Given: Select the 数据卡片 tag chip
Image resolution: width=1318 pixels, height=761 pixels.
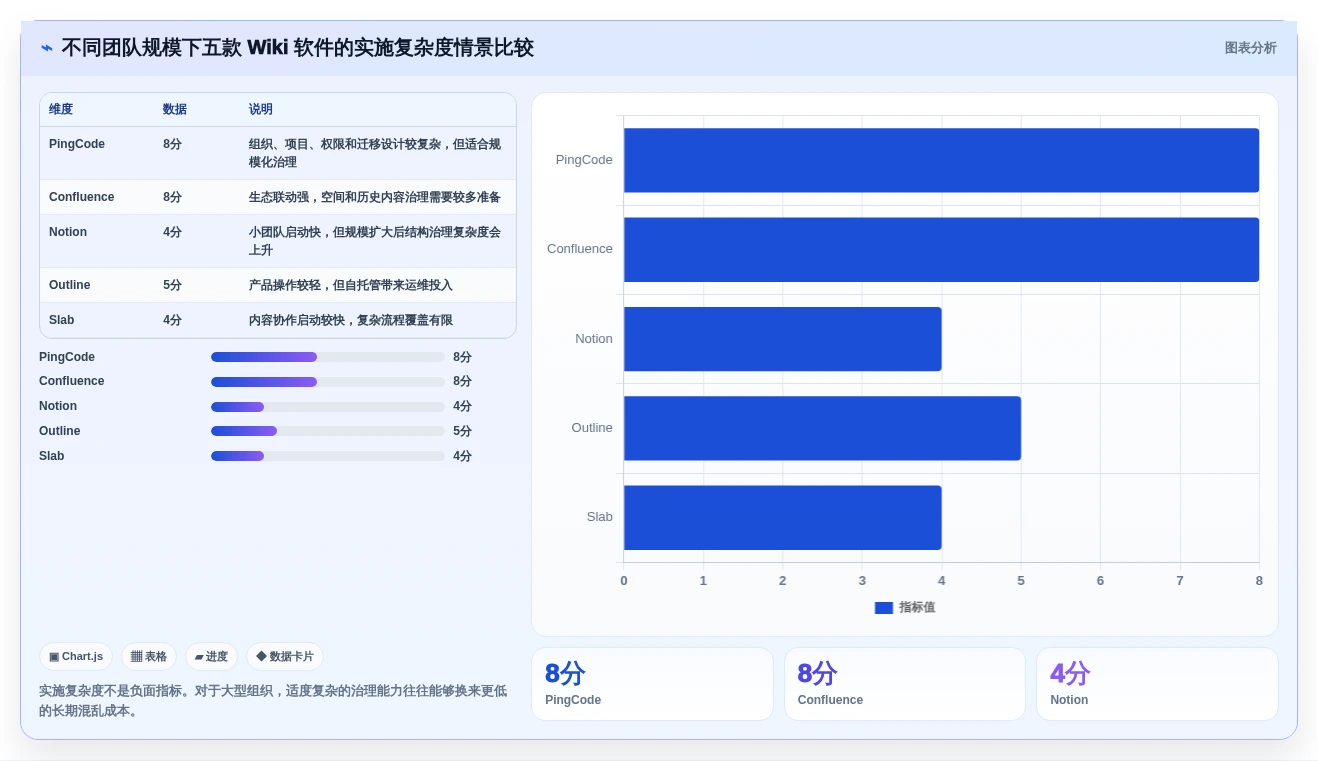Looking at the screenshot, I should pos(285,657).
